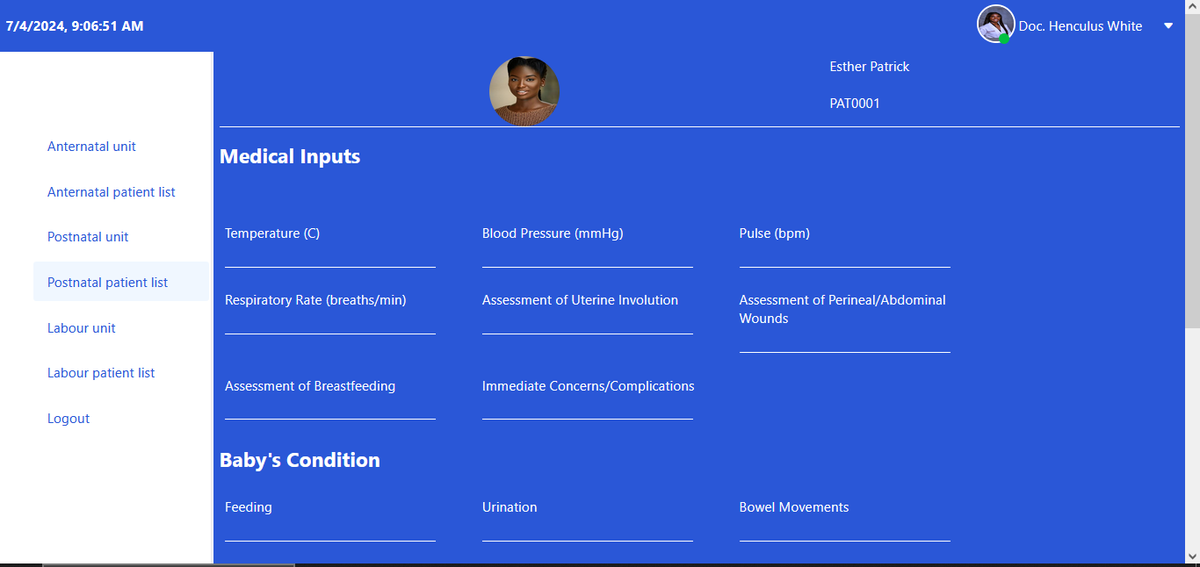
Task: Open the Labour unit page
Action: (82, 328)
